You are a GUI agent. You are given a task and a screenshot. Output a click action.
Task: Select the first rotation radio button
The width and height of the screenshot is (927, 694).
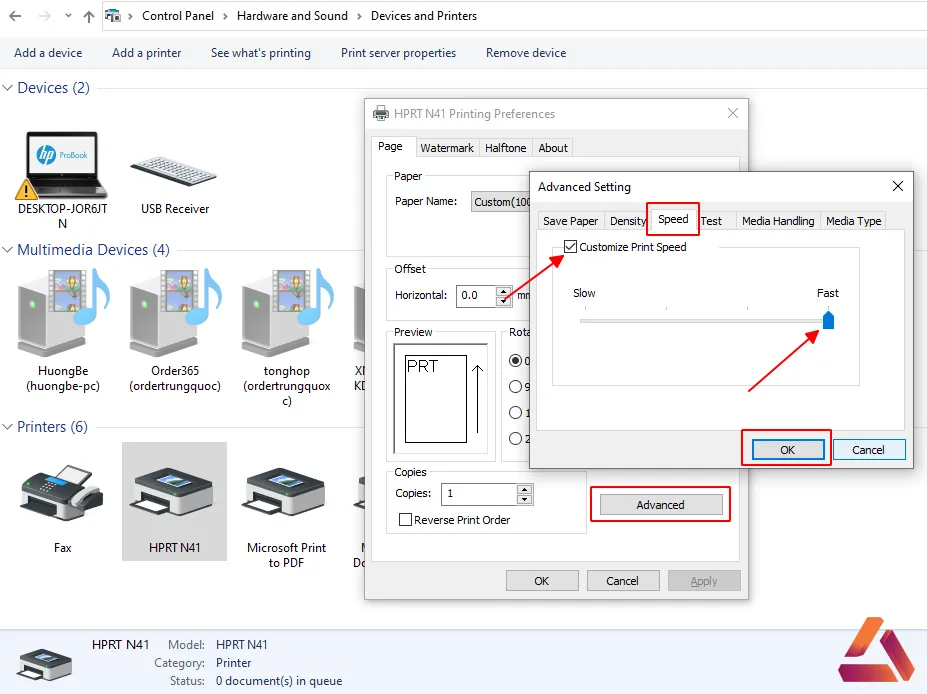coord(516,360)
